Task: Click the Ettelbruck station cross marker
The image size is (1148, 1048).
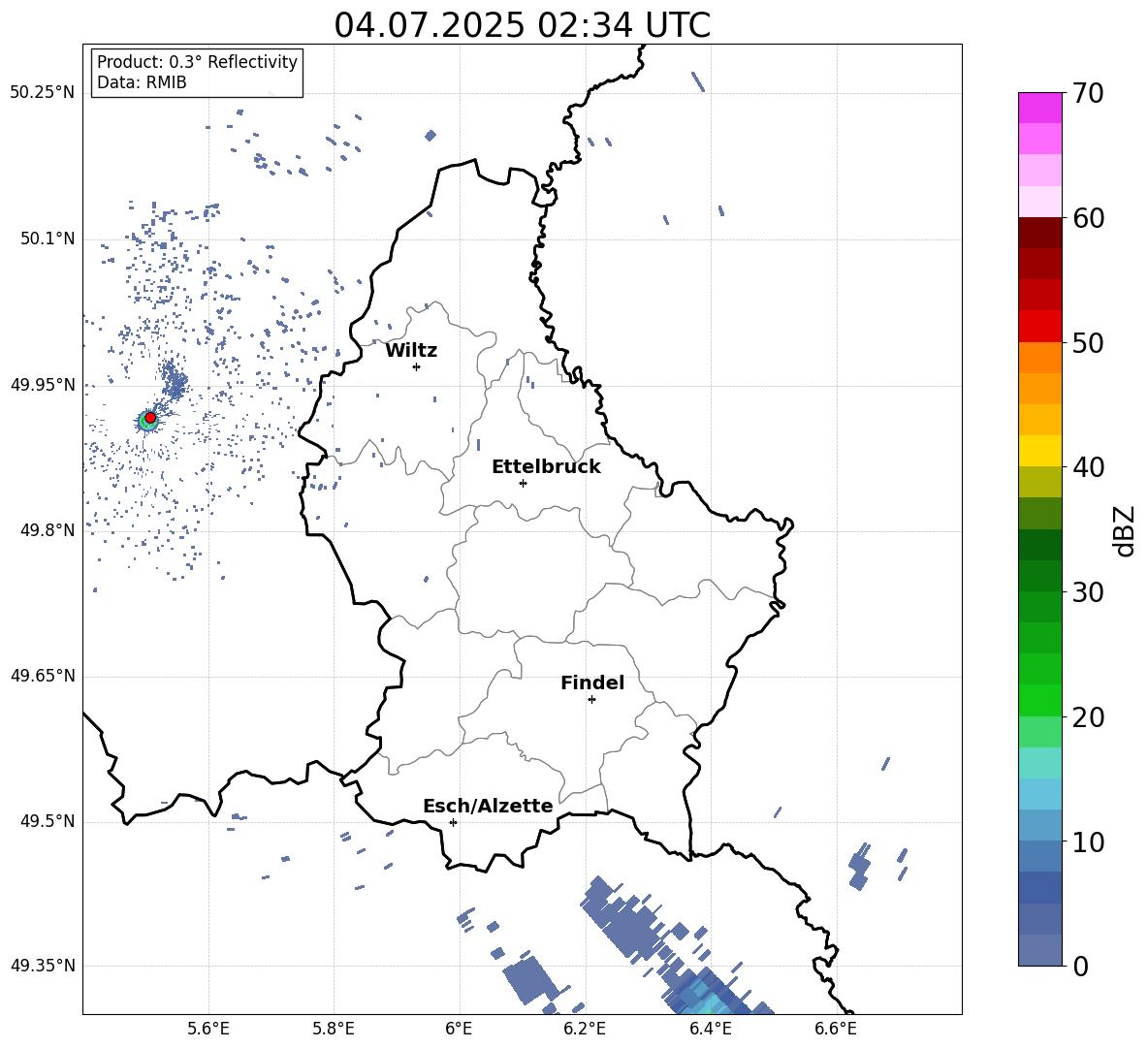Action: 523,483
